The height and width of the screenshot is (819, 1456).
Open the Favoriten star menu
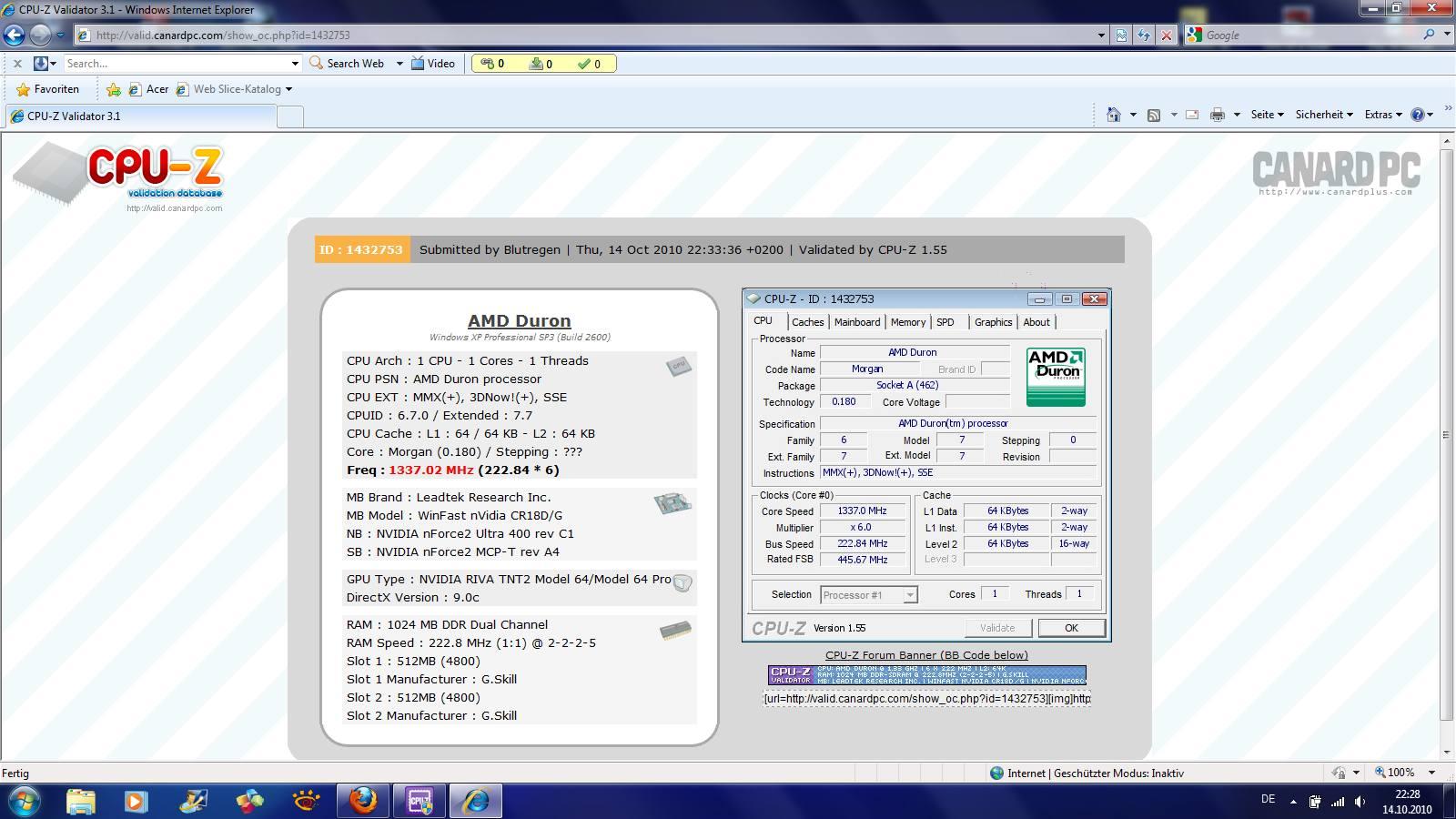48,89
